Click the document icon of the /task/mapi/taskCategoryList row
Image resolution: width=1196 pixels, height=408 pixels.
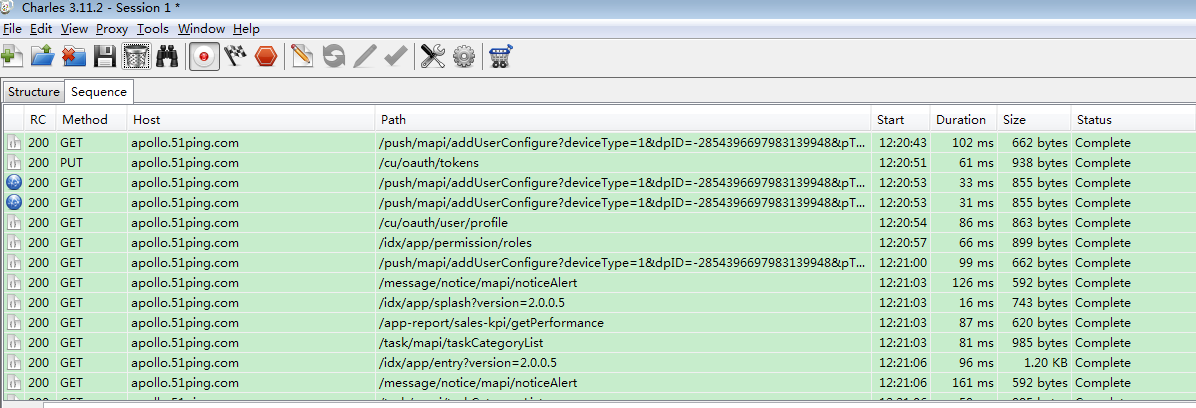[x=14, y=342]
